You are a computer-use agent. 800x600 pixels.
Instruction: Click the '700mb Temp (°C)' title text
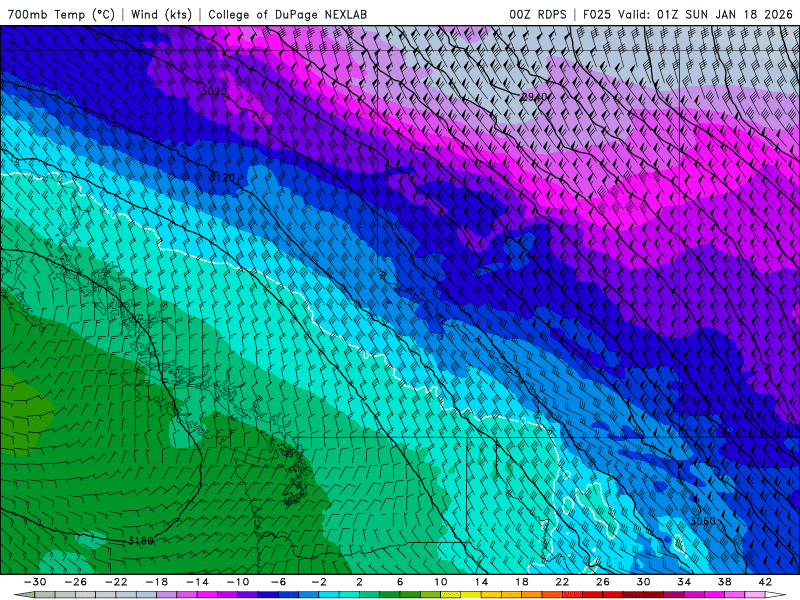(x=61, y=14)
